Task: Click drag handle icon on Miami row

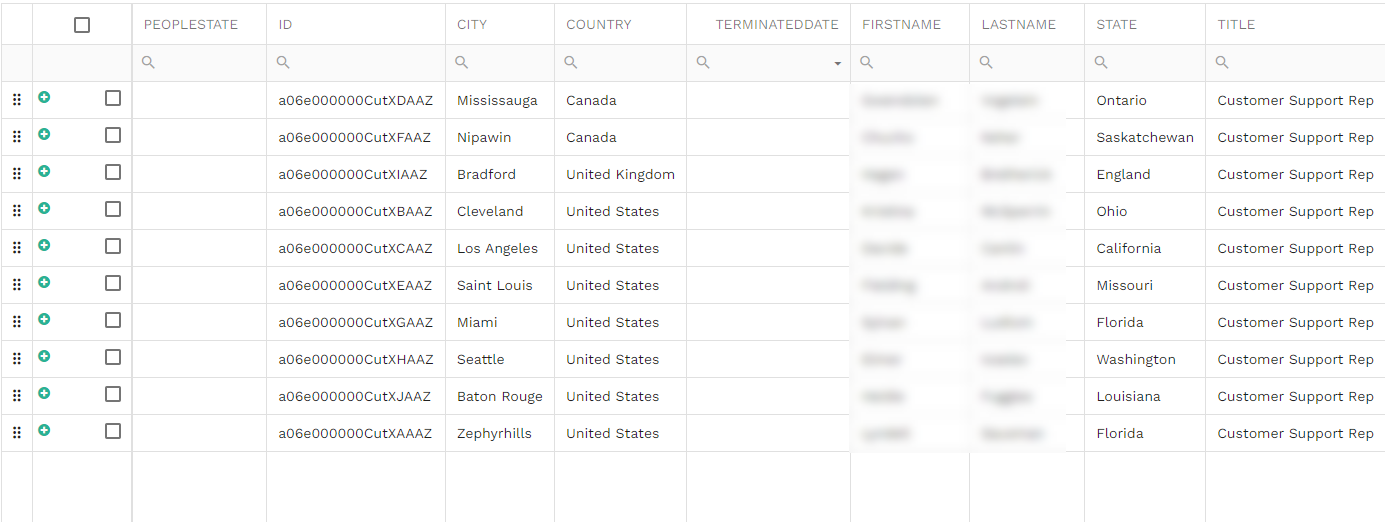Action: (17, 322)
